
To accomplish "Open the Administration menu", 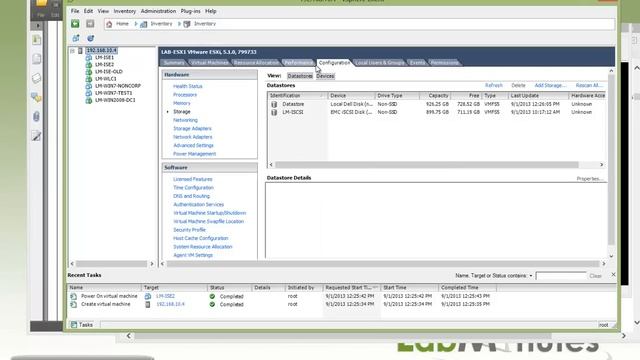I will coord(158,11).
